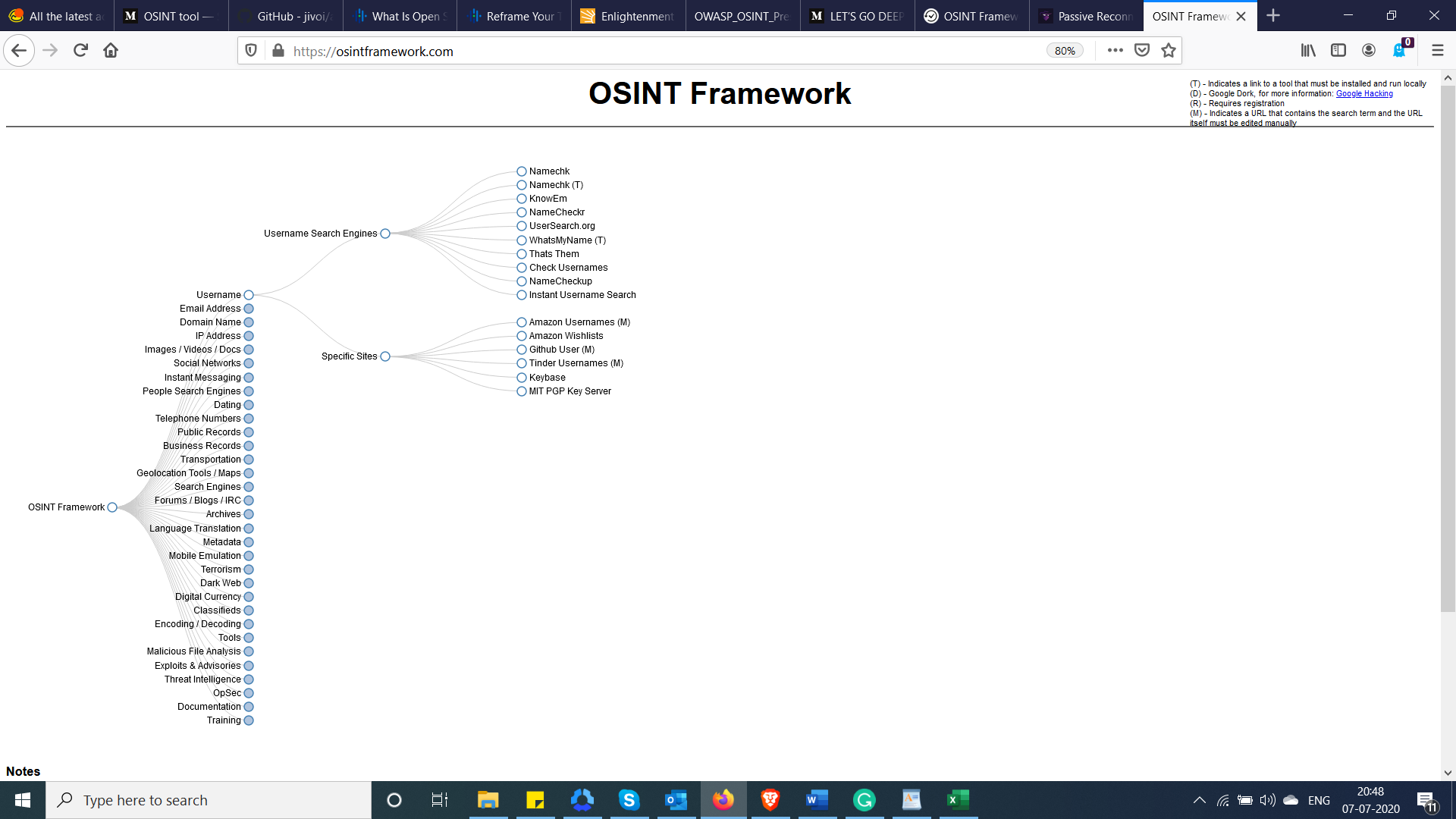The image size is (1456, 819).
Task: Open Keybase link
Action: [547, 378]
